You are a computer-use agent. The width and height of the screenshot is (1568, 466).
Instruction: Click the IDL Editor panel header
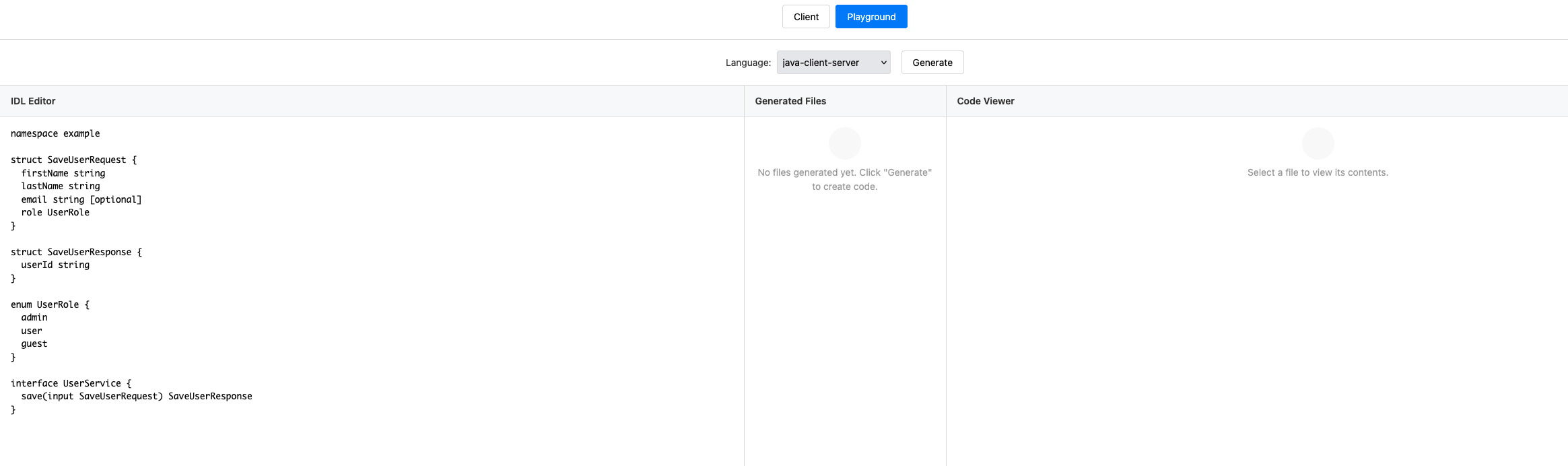coord(33,101)
